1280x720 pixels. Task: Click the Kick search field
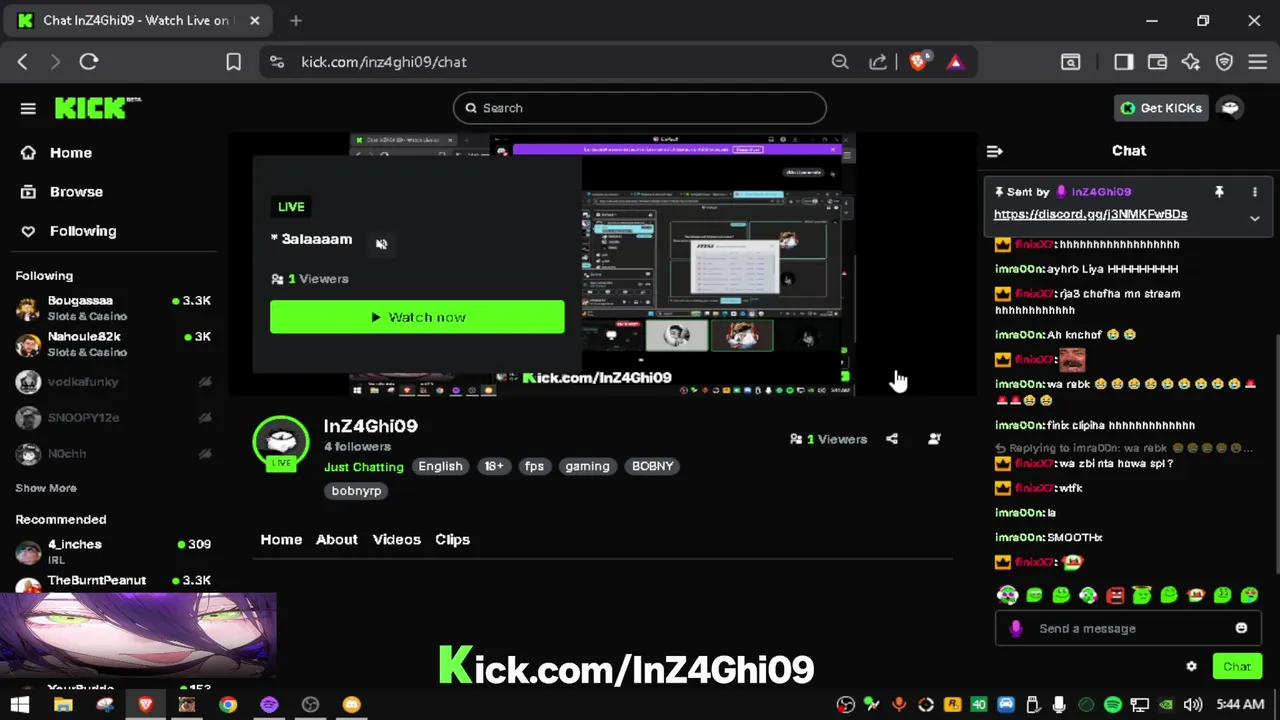coord(640,108)
